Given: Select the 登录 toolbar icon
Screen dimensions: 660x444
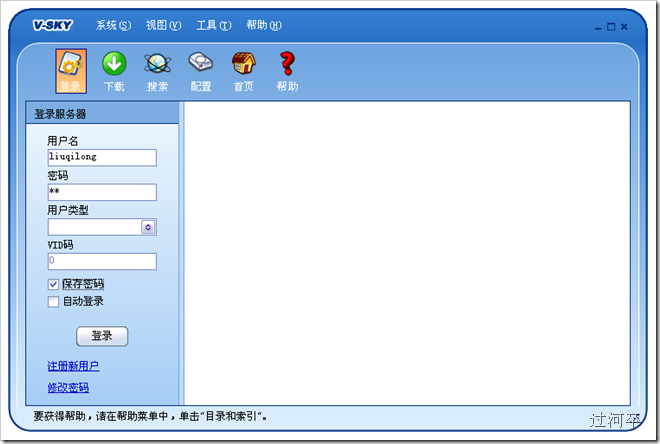Looking at the screenshot, I should (x=71, y=71).
